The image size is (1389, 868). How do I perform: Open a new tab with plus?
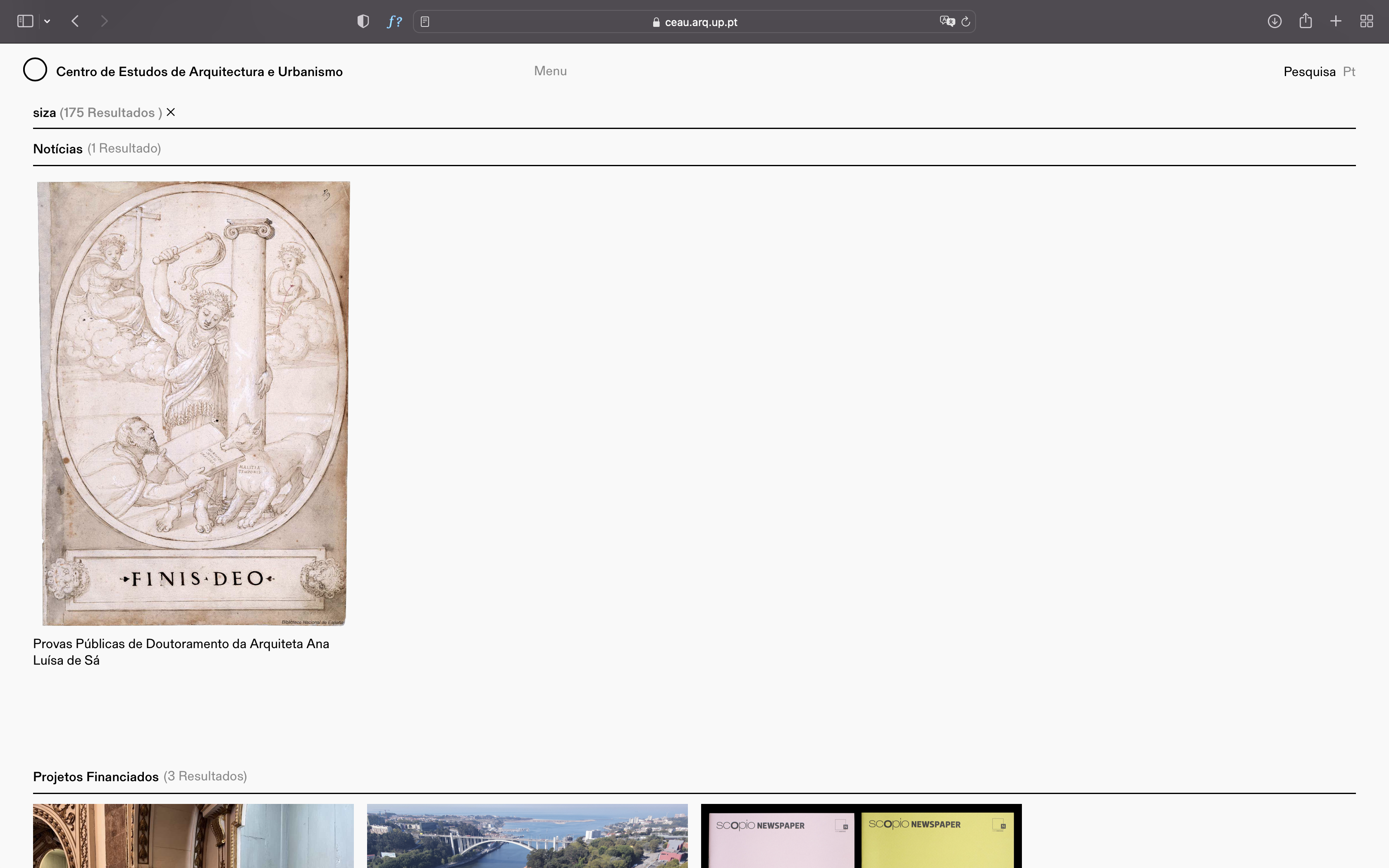pos(1336,21)
